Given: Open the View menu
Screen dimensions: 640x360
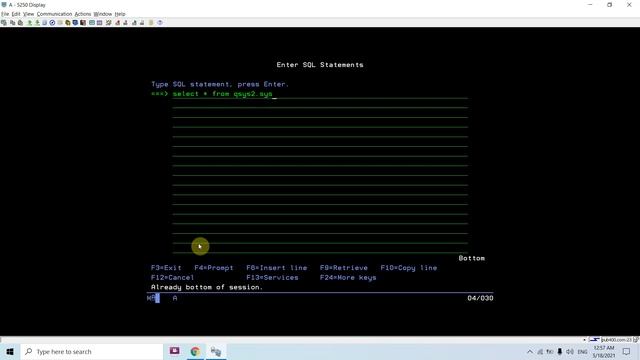Looking at the screenshot, I should point(29,14).
